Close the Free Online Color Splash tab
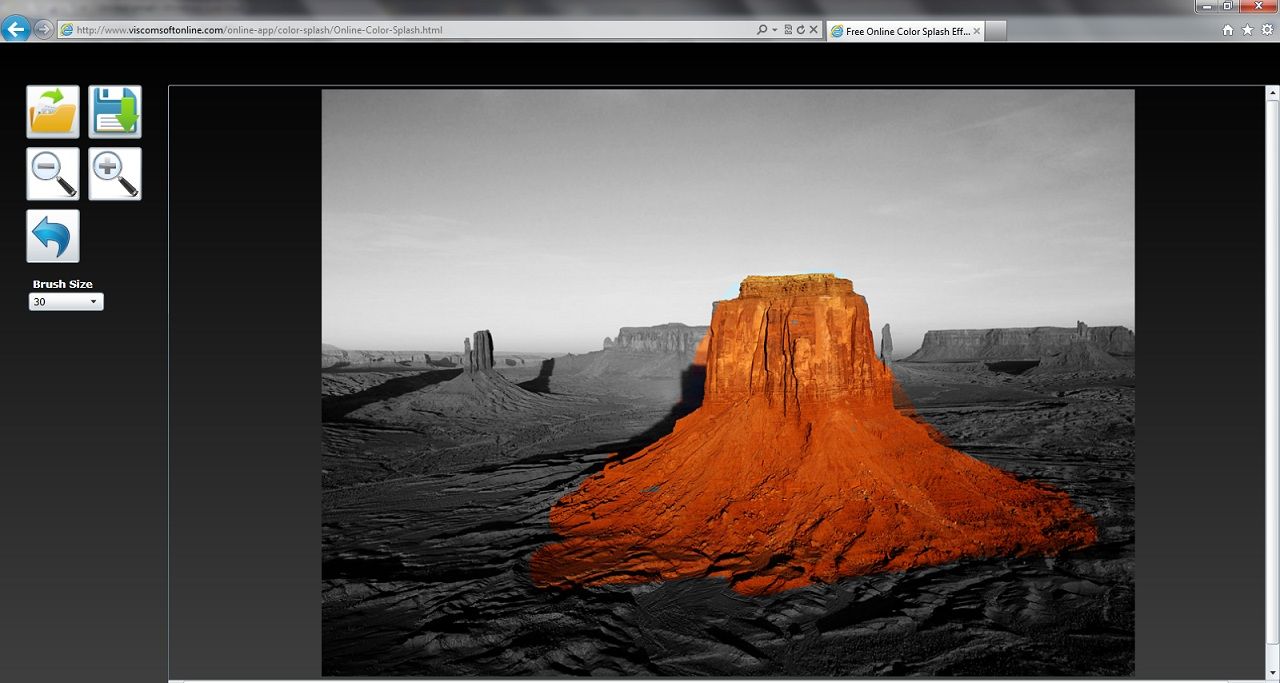 (x=977, y=31)
